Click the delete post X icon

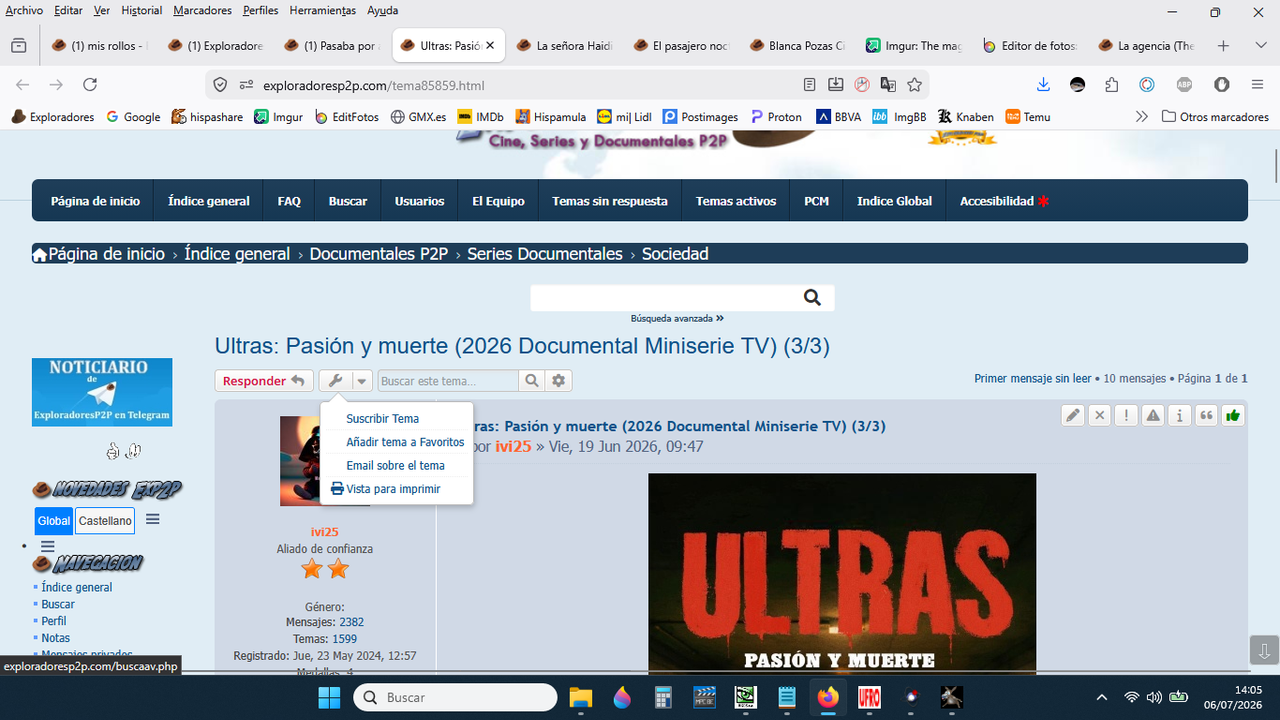(1100, 415)
